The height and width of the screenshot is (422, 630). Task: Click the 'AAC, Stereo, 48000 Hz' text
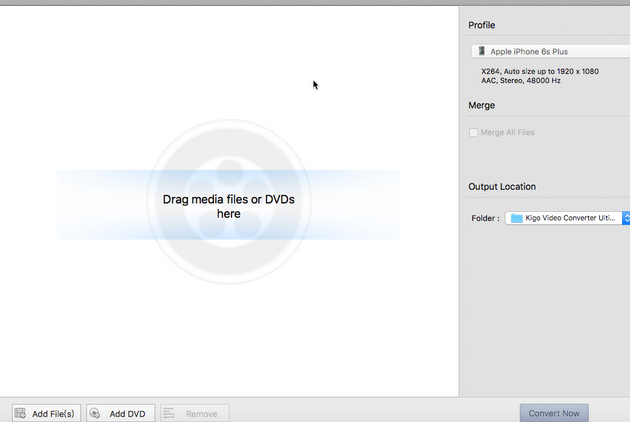tap(521, 80)
